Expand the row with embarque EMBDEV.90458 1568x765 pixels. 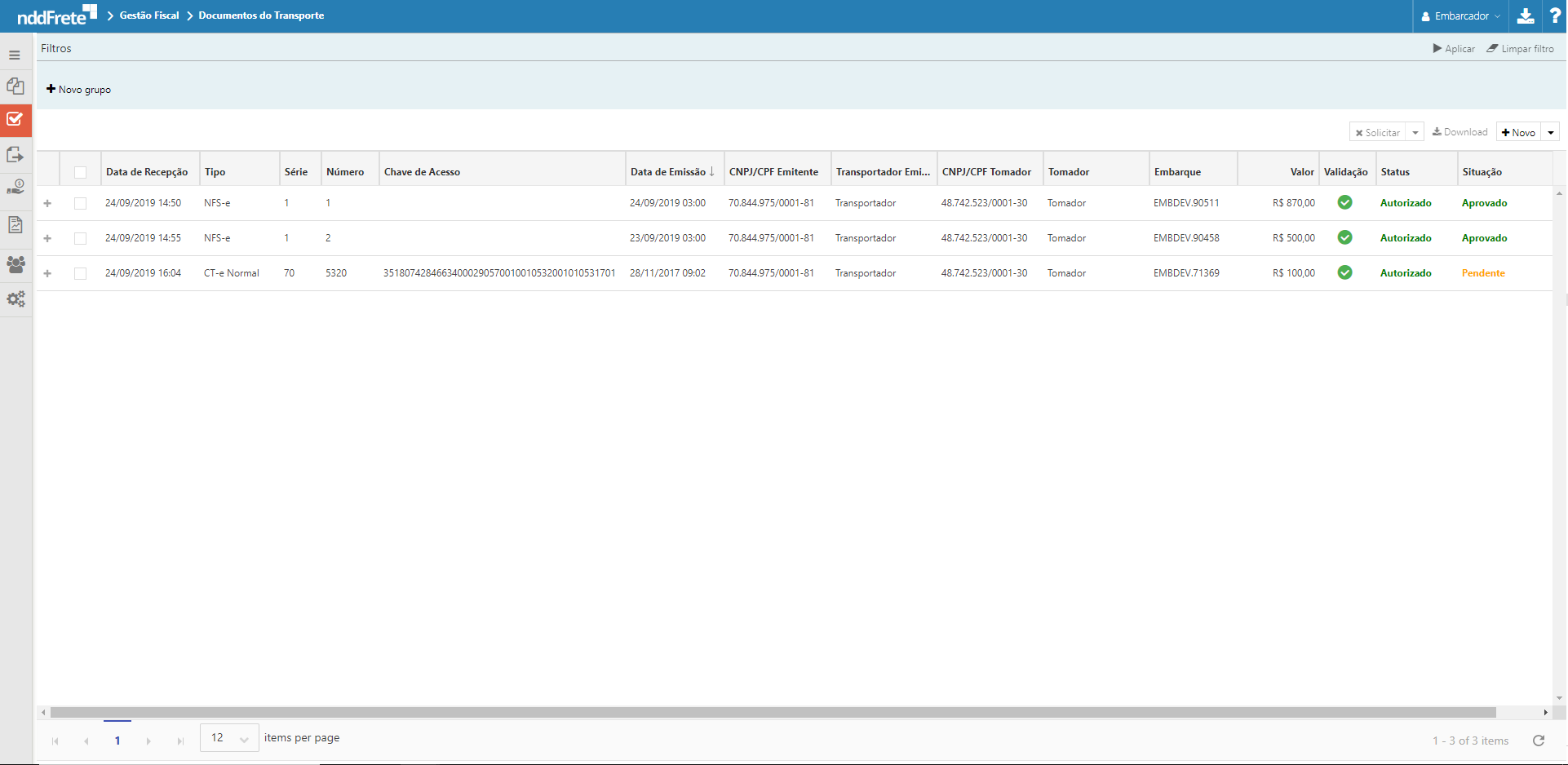point(47,238)
